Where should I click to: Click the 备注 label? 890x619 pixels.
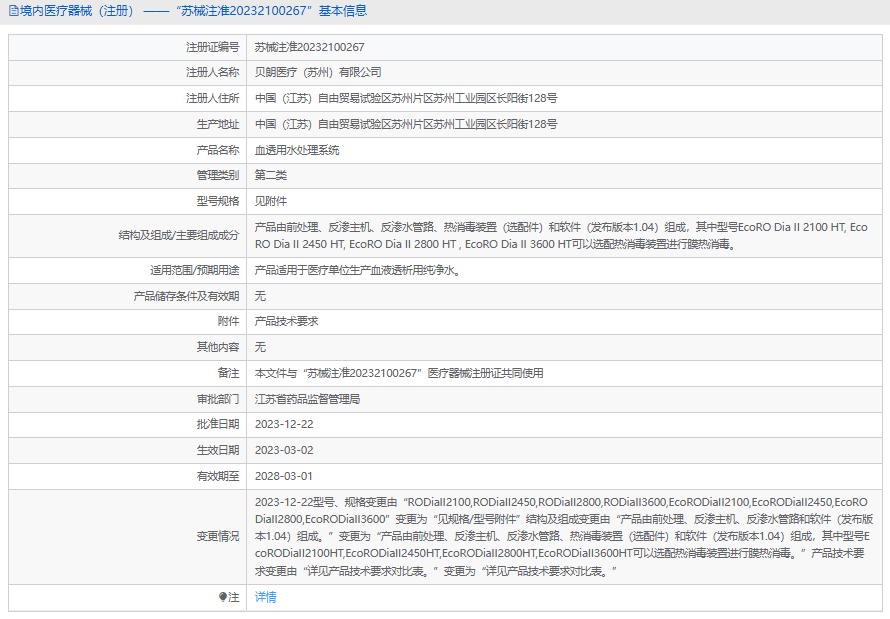228,373
